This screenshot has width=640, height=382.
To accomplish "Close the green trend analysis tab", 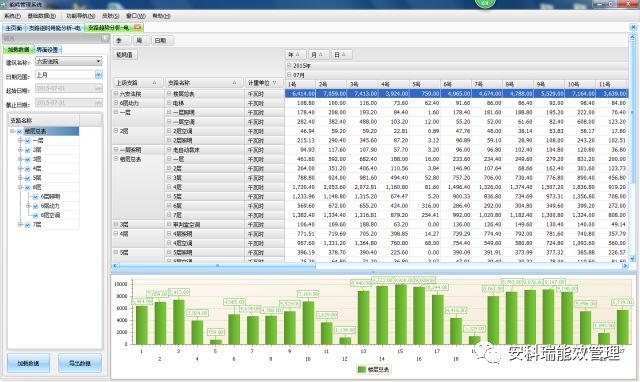I will coord(138,28).
